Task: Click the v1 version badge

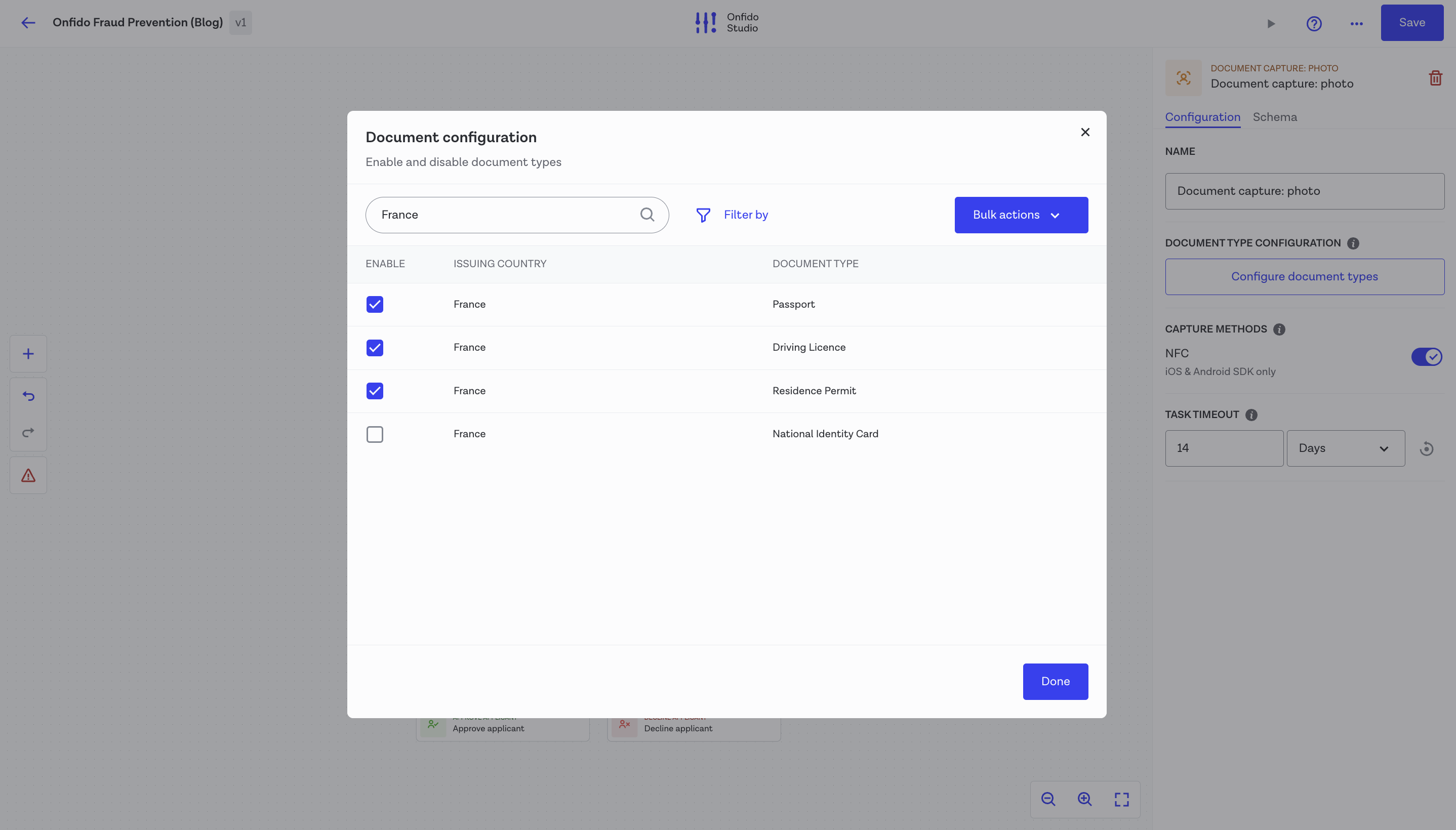Action: [240, 23]
